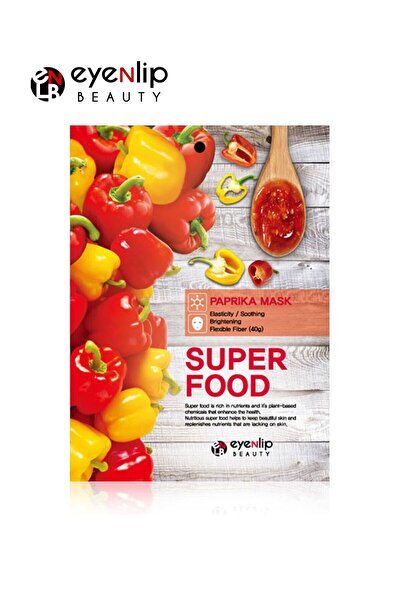Click the PAPRIKA MASK title text
401x601 pixels.
pos(250,301)
